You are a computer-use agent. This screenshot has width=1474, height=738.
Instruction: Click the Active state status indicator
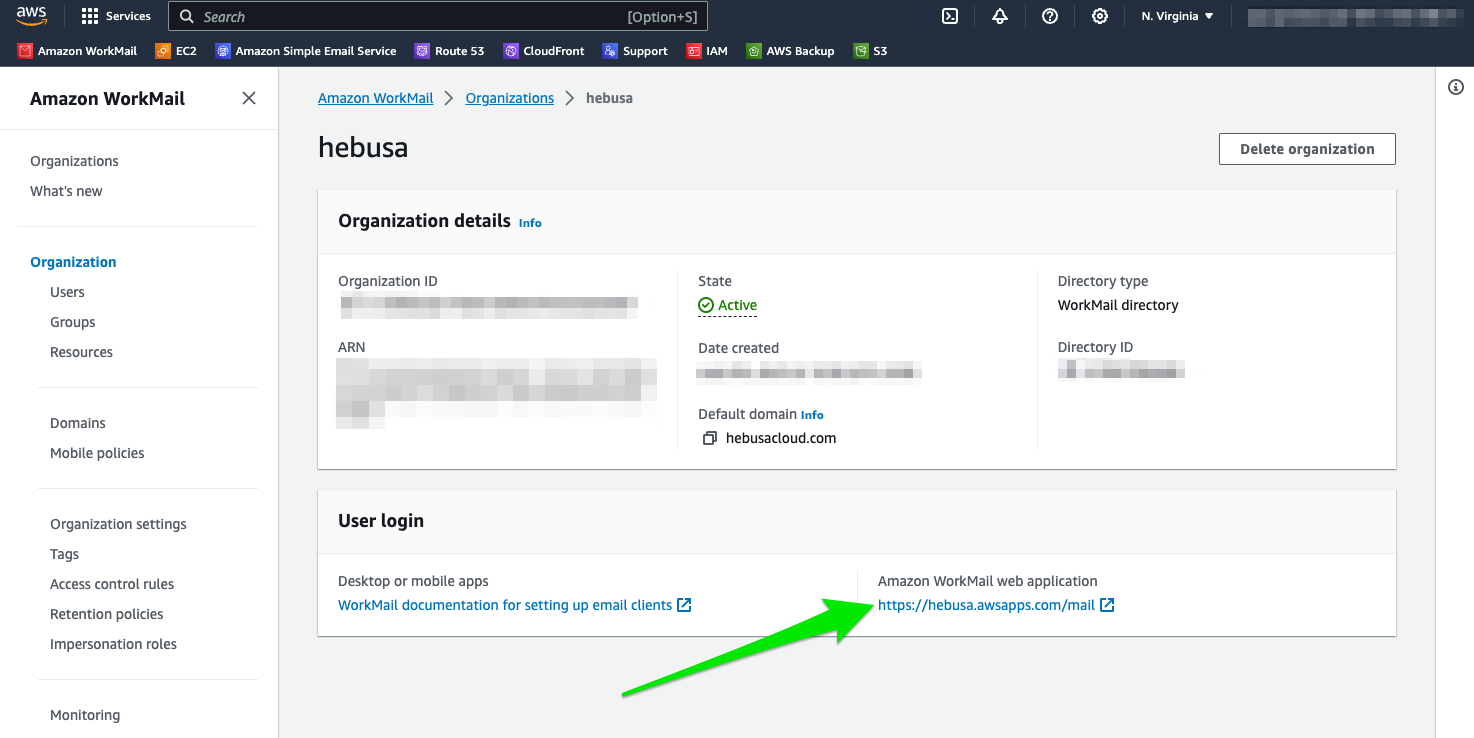pos(728,305)
